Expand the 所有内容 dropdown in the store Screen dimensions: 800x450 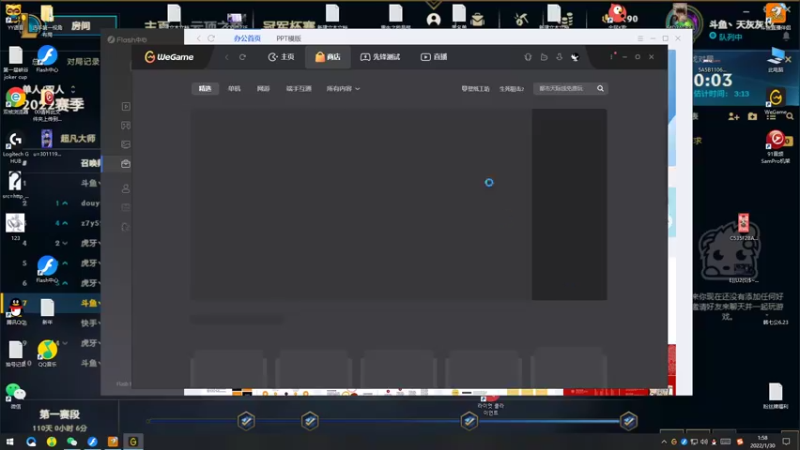343,88
